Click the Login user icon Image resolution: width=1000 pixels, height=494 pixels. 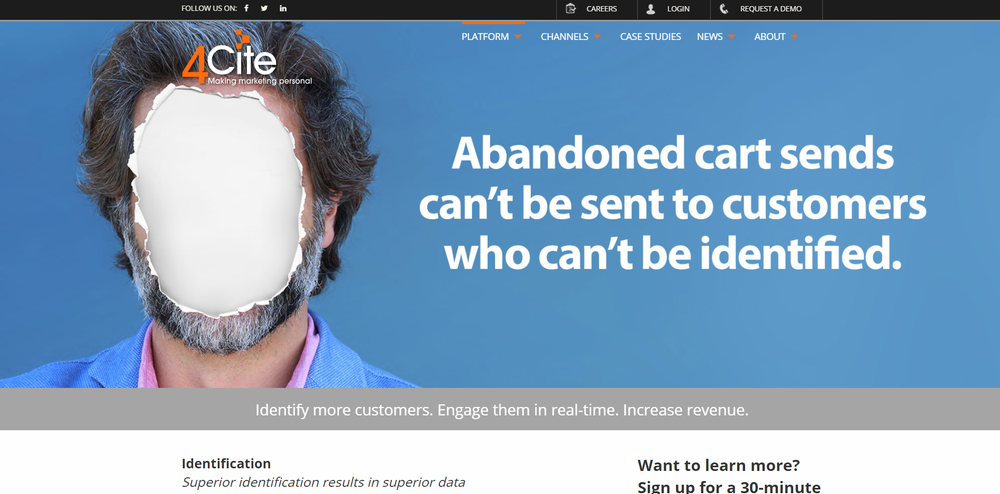click(651, 8)
